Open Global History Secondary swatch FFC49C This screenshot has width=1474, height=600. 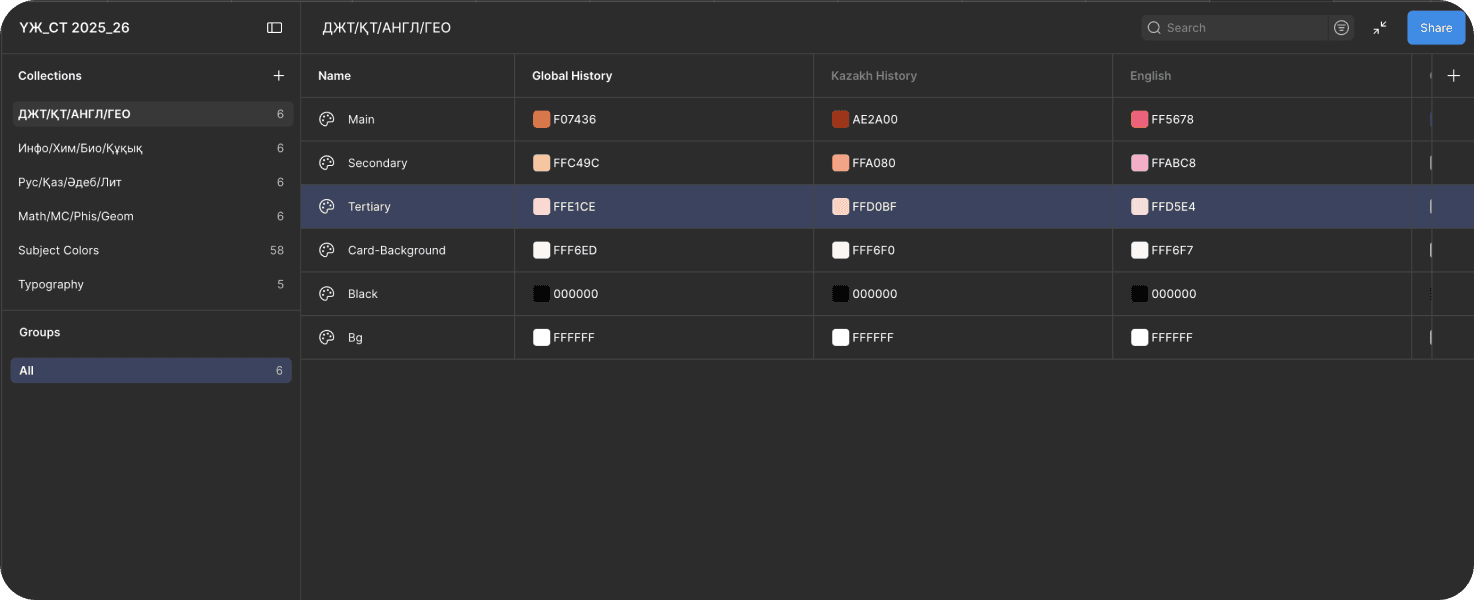point(541,163)
